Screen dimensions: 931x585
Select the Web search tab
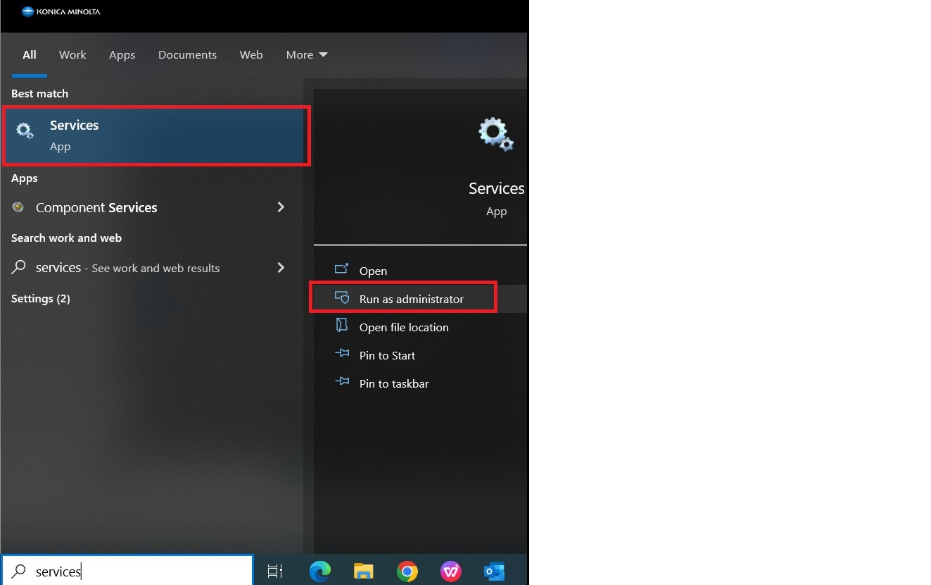[x=251, y=55]
